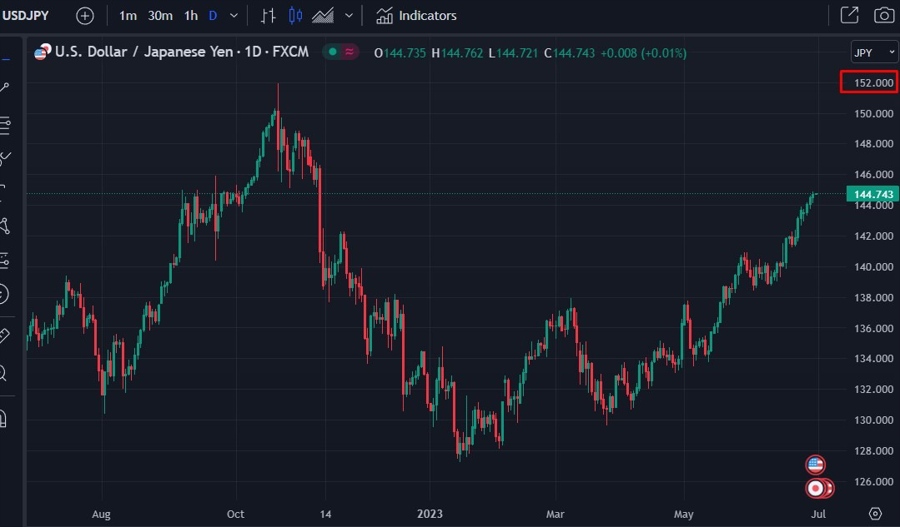Open the USDJPY symbol search
This screenshot has width=900, height=527.
pos(25,16)
